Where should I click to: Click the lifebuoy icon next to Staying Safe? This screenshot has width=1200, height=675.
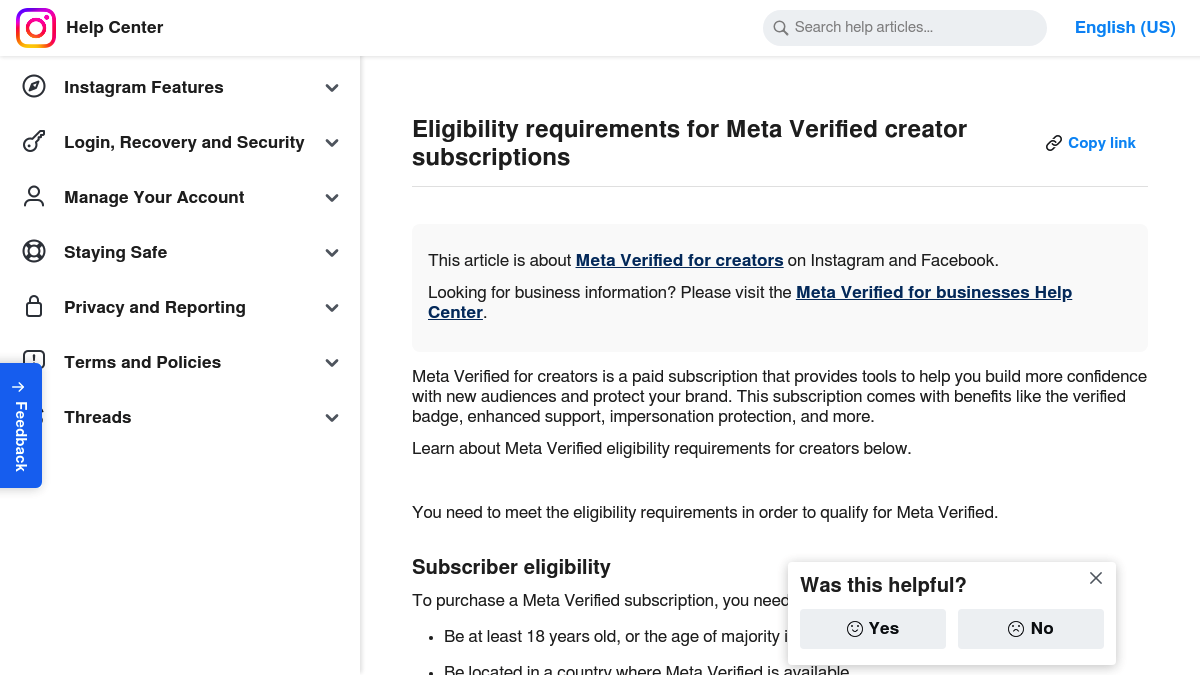[34, 252]
